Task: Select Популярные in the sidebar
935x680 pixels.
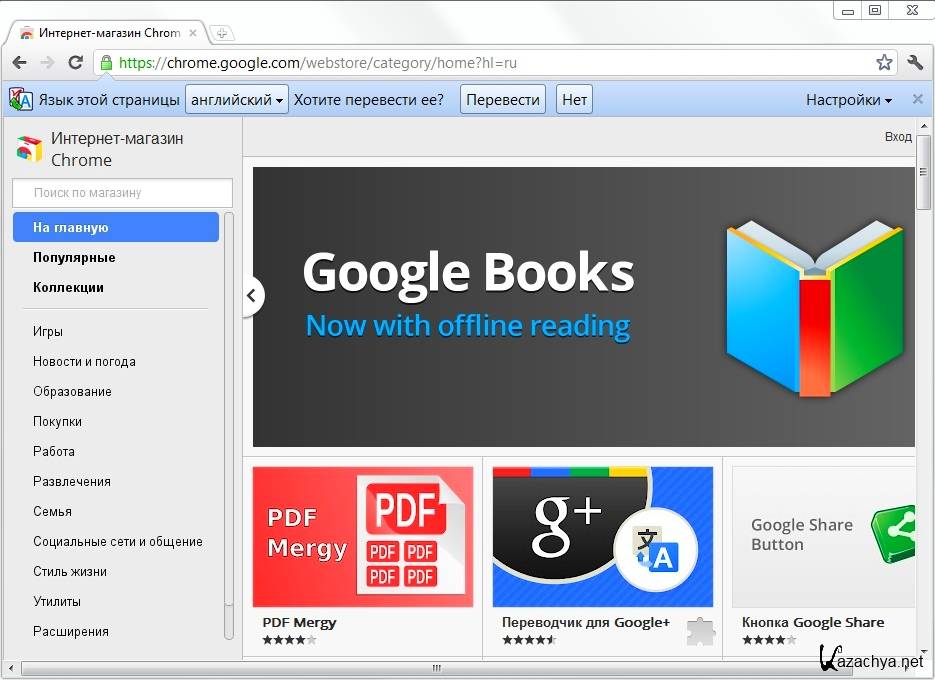Action: coord(74,257)
